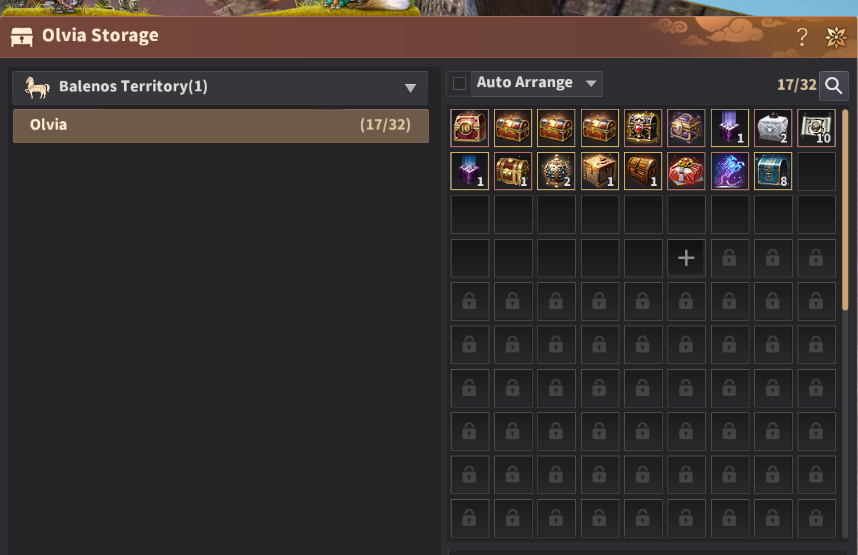858x555 pixels.
Task: Select the red chest with number 10 emblem
Action: (469, 128)
